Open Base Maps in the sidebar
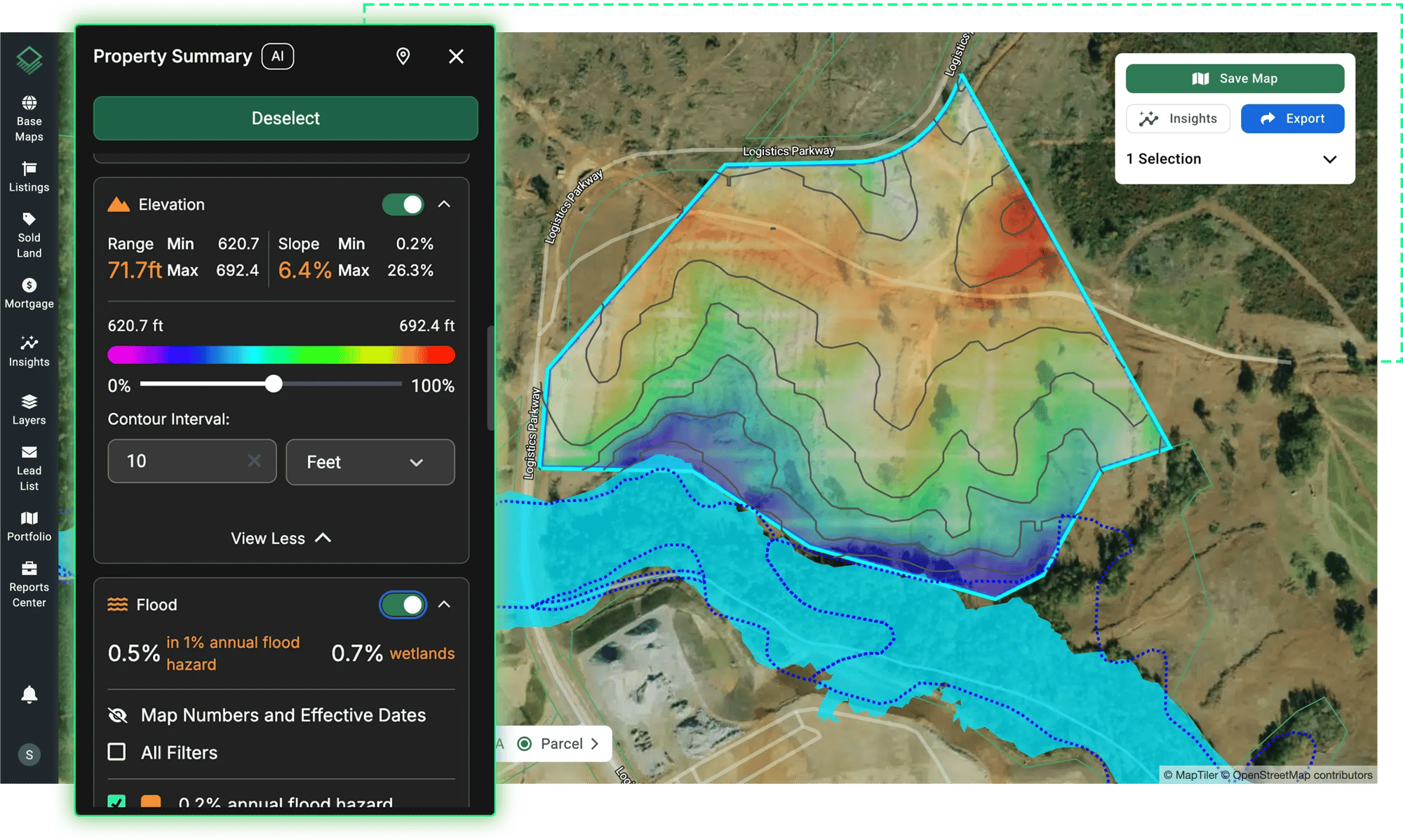1403x840 pixels. tap(29, 119)
